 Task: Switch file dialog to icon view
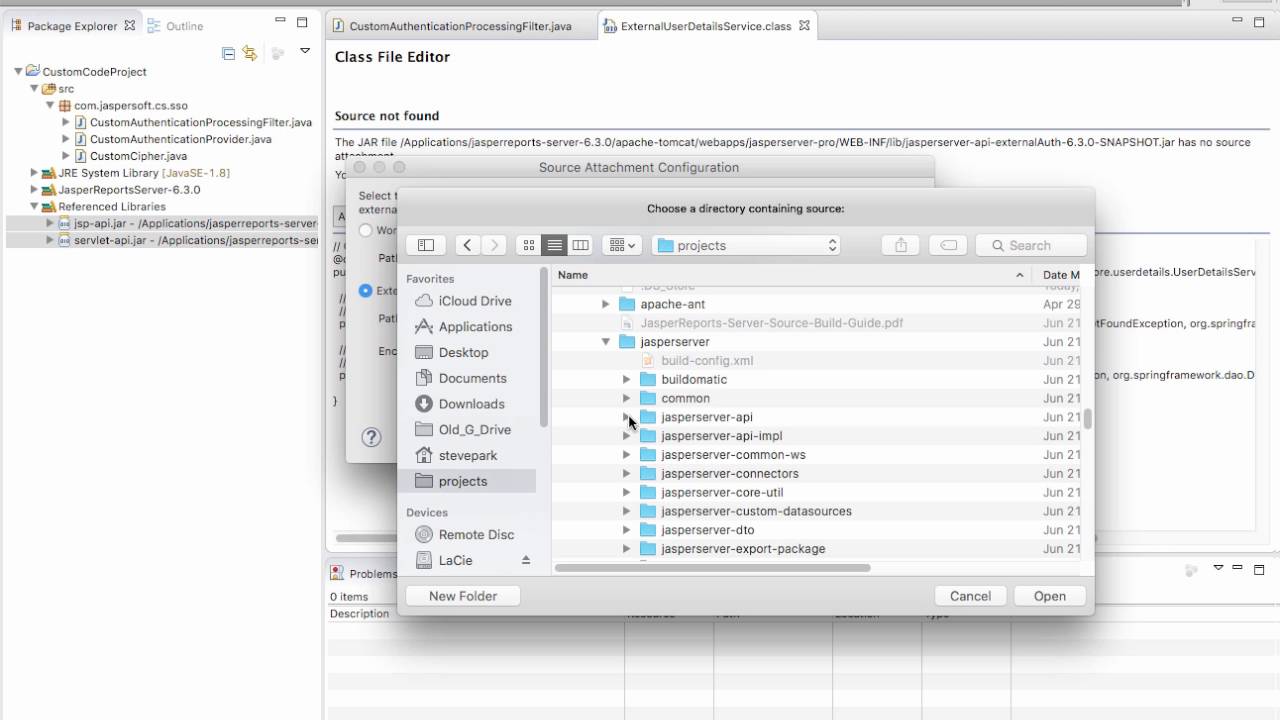tap(529, 245)
